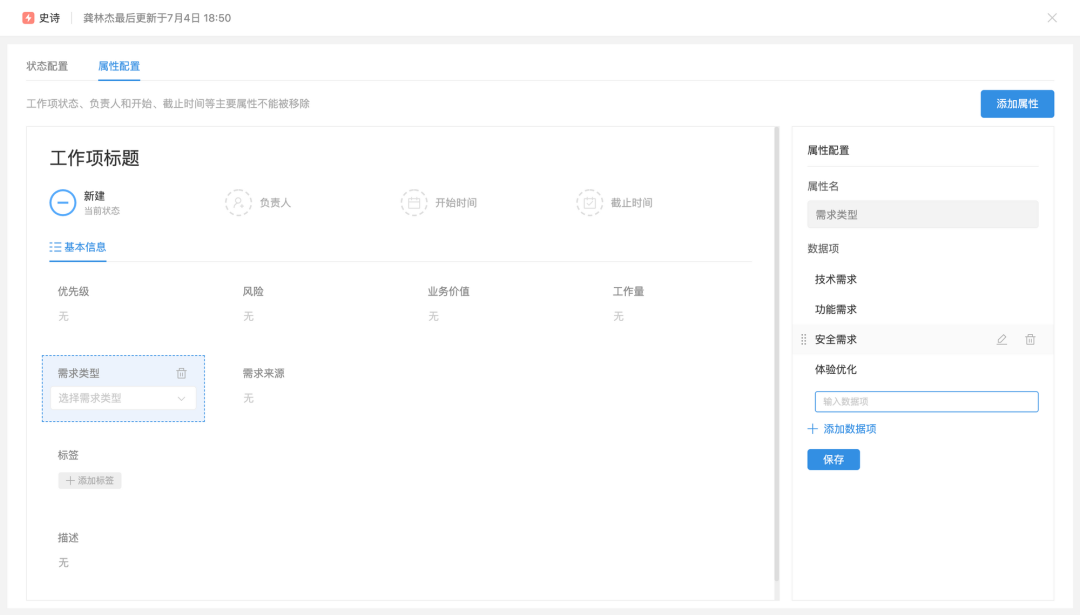Click the 截止时间 calendar check icon
The image size is (1080, 615).
click(590, 202)
